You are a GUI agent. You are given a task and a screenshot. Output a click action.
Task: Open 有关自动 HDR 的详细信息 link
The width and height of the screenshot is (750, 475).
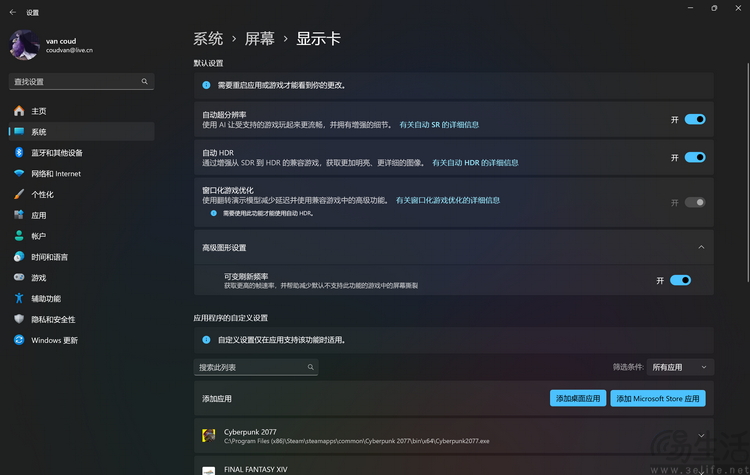point(475,163)
